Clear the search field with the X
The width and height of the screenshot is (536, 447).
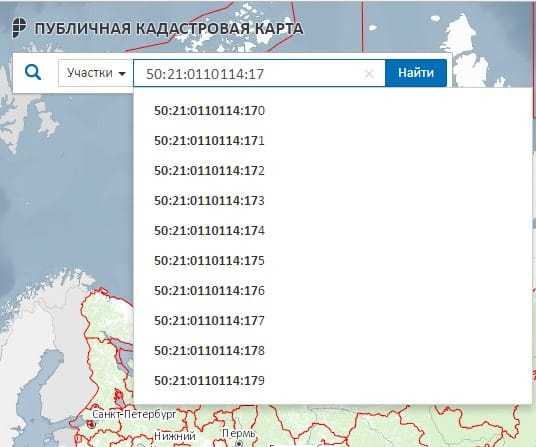[x=369, y=73]
